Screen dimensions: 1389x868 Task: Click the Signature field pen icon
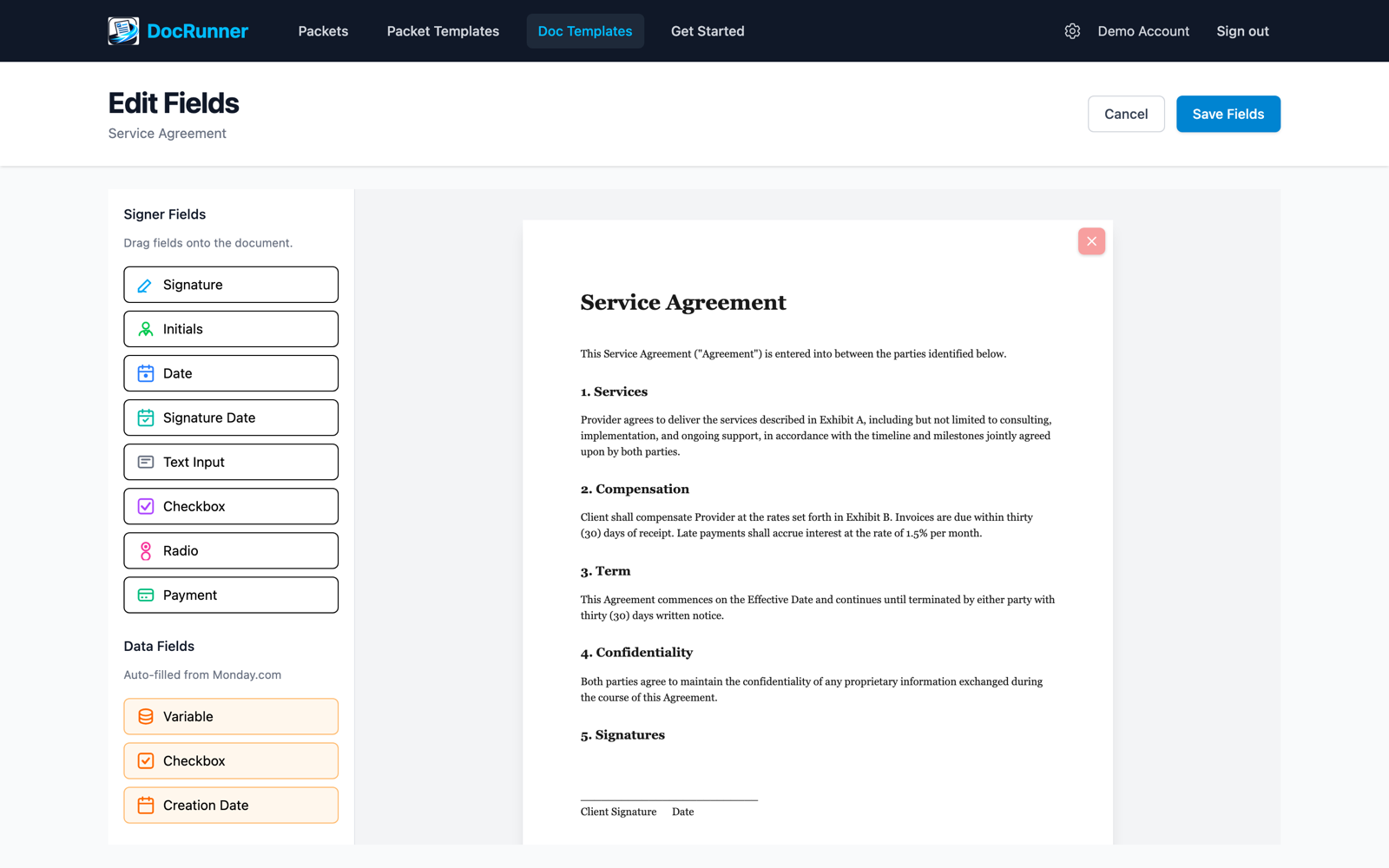tap(145, 286)
